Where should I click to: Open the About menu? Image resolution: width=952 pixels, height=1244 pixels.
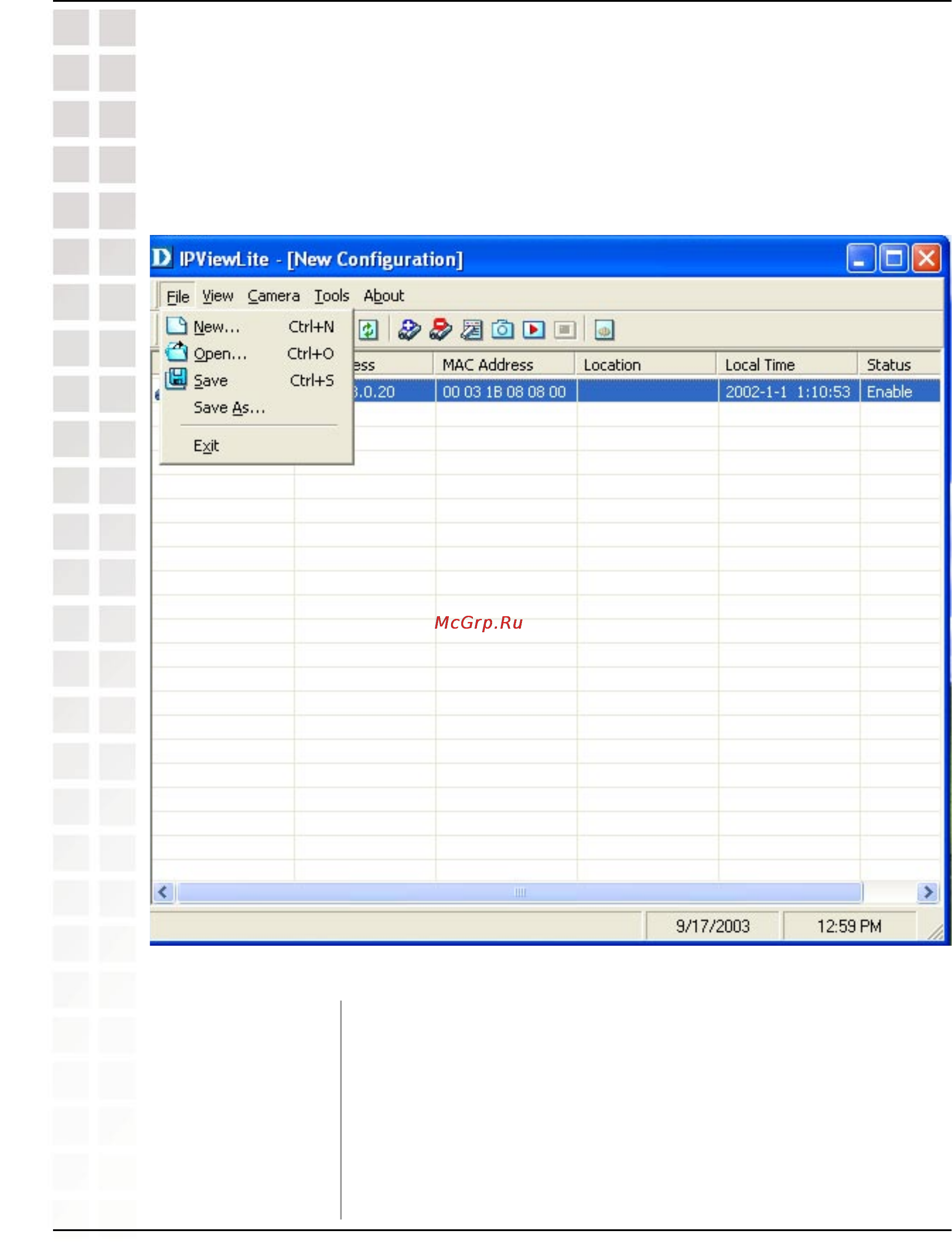[x=384, y=296]
